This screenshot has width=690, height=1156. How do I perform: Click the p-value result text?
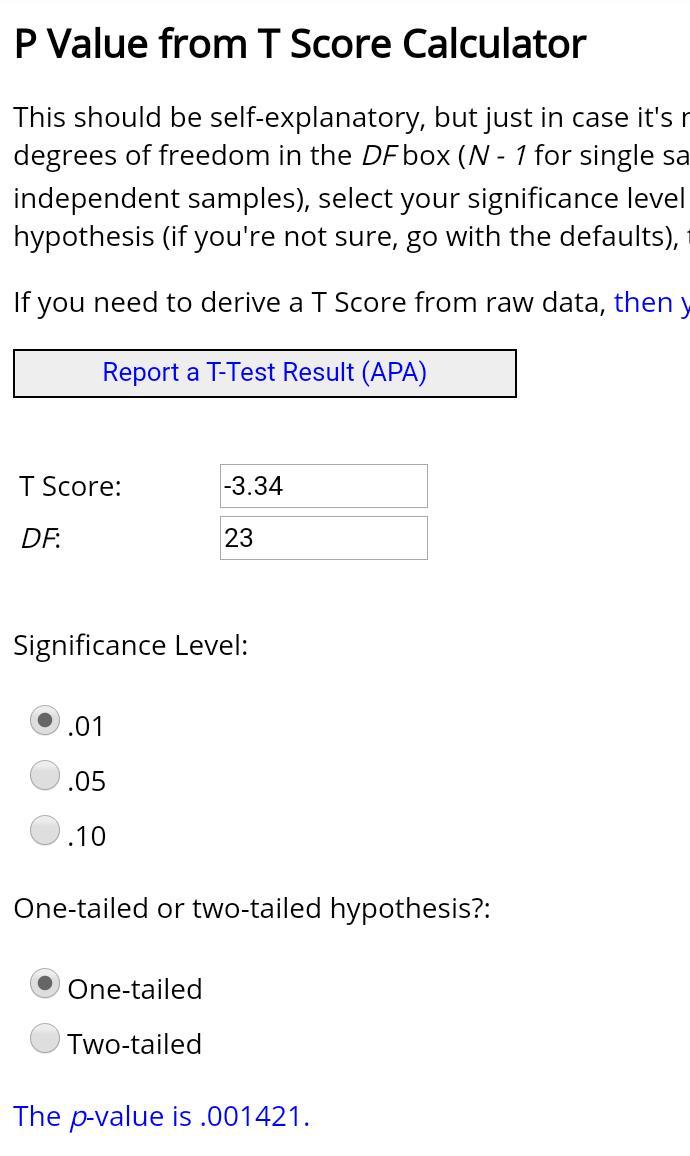[161, 1117]
